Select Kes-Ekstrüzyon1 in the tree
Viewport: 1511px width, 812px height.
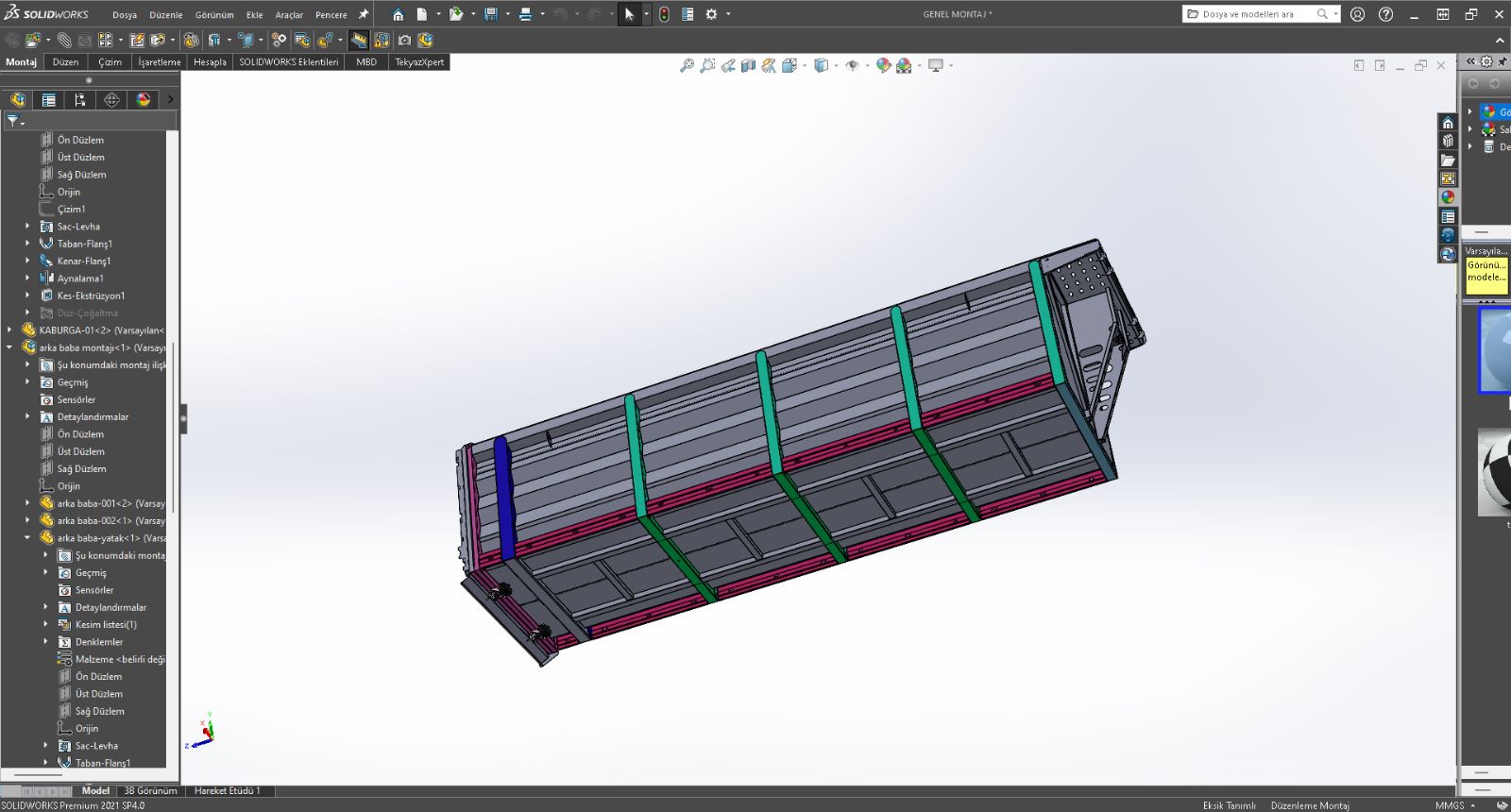[x=91, y=296]
